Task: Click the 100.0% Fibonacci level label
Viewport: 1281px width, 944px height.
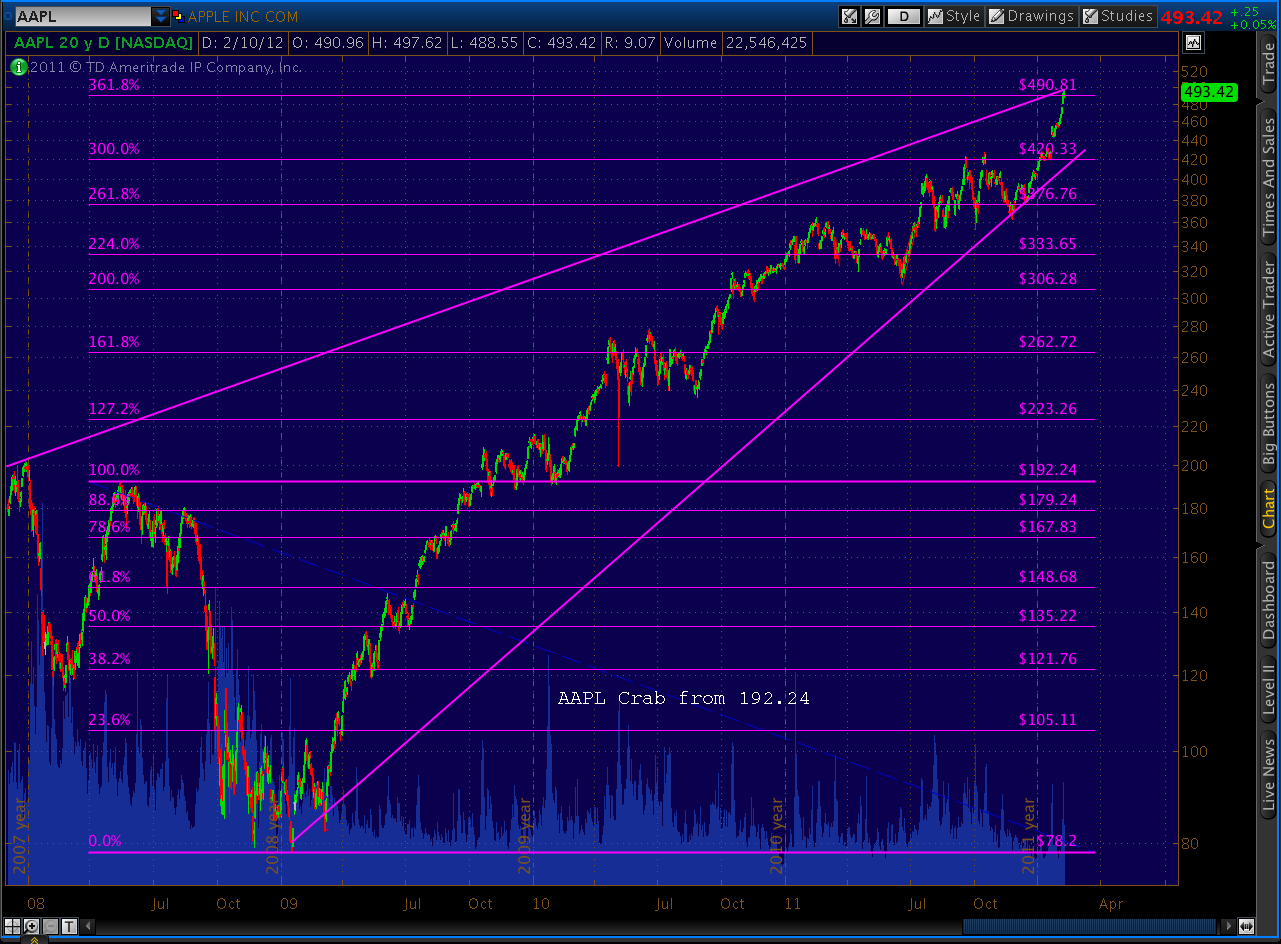Action: click(x=114, y=470)
